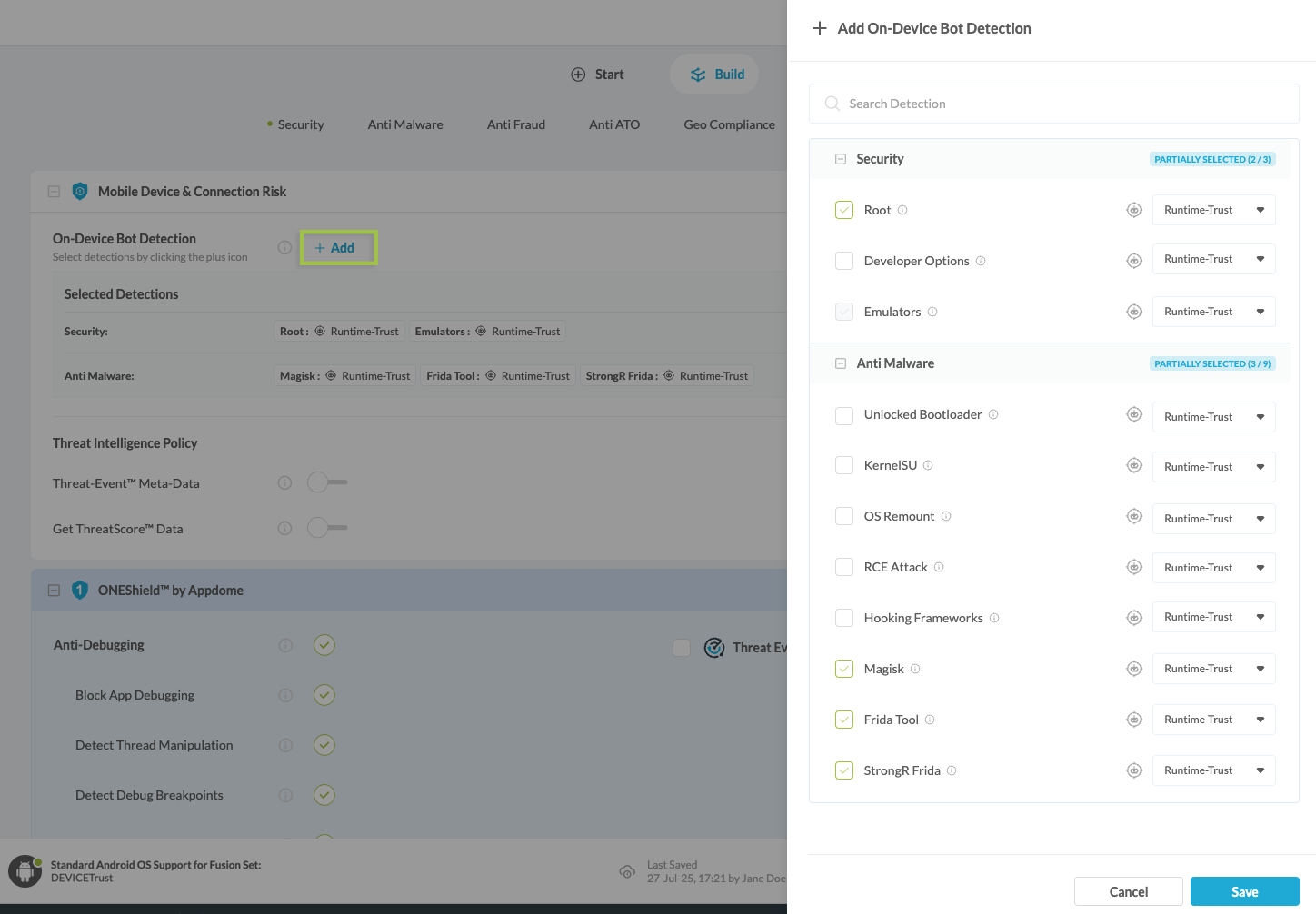Open the Geo Compliance tab

click(729, 124)
